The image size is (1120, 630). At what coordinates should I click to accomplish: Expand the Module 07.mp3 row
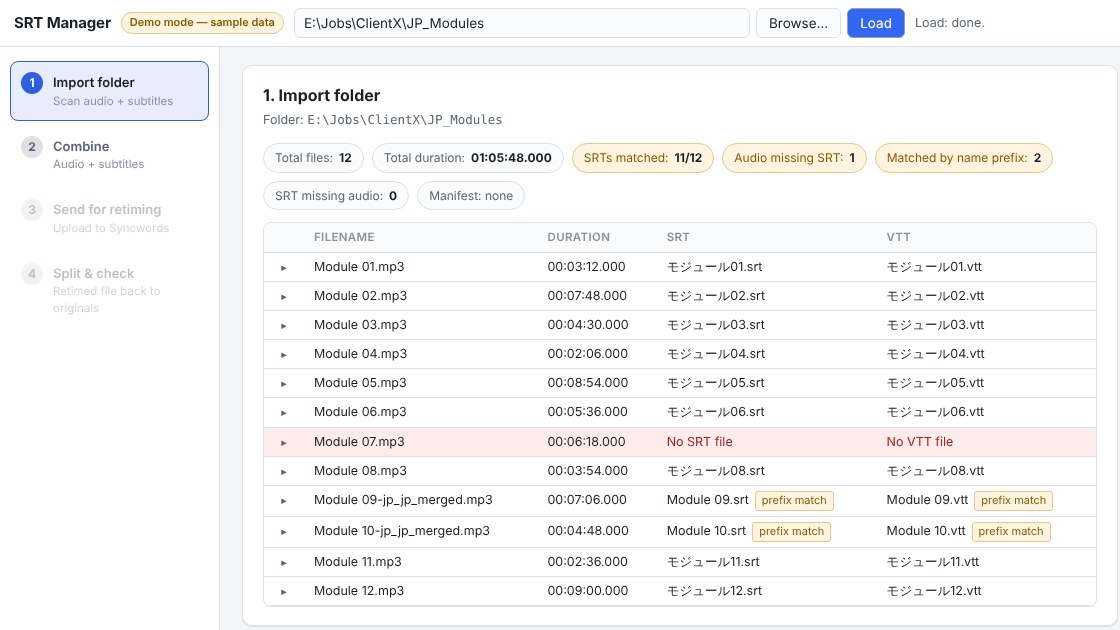coord(284,443)
